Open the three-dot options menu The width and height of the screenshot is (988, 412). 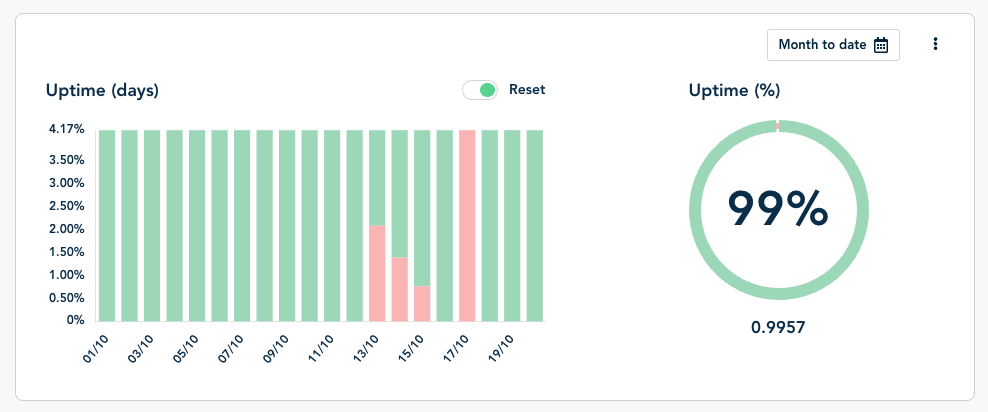(x=935, y=44)
